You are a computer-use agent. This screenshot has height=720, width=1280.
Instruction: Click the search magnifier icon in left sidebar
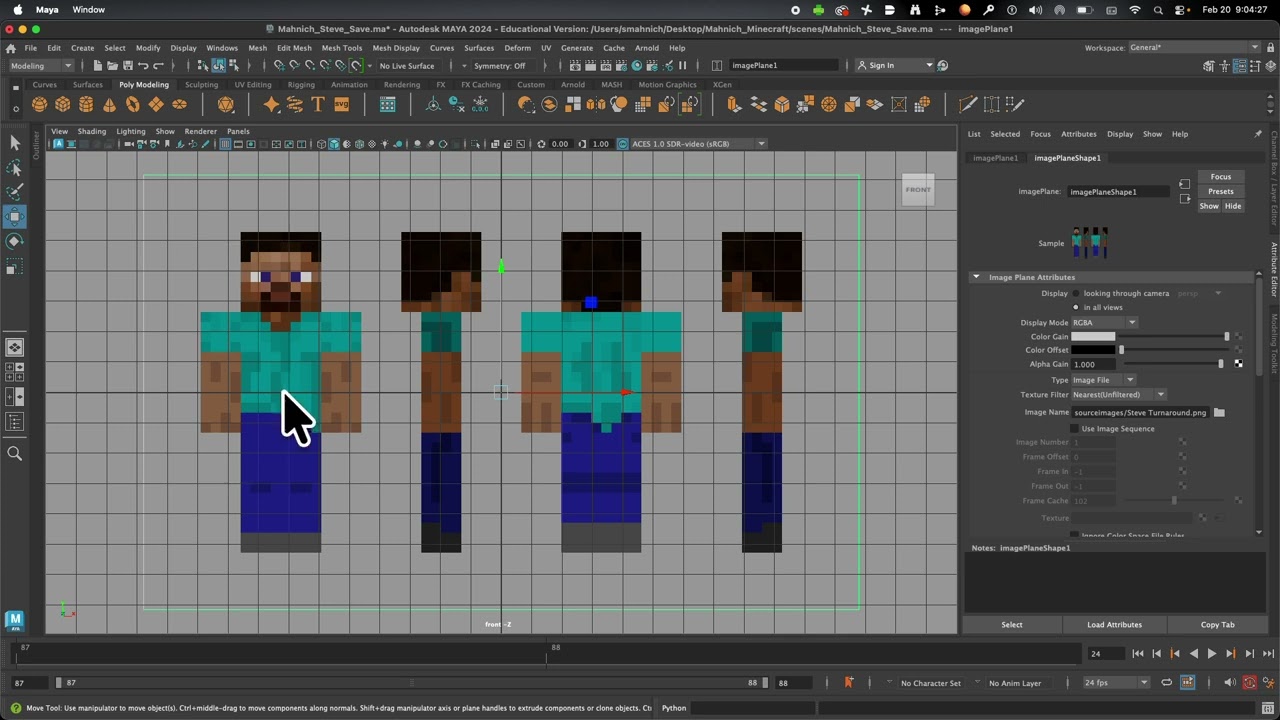15,454
